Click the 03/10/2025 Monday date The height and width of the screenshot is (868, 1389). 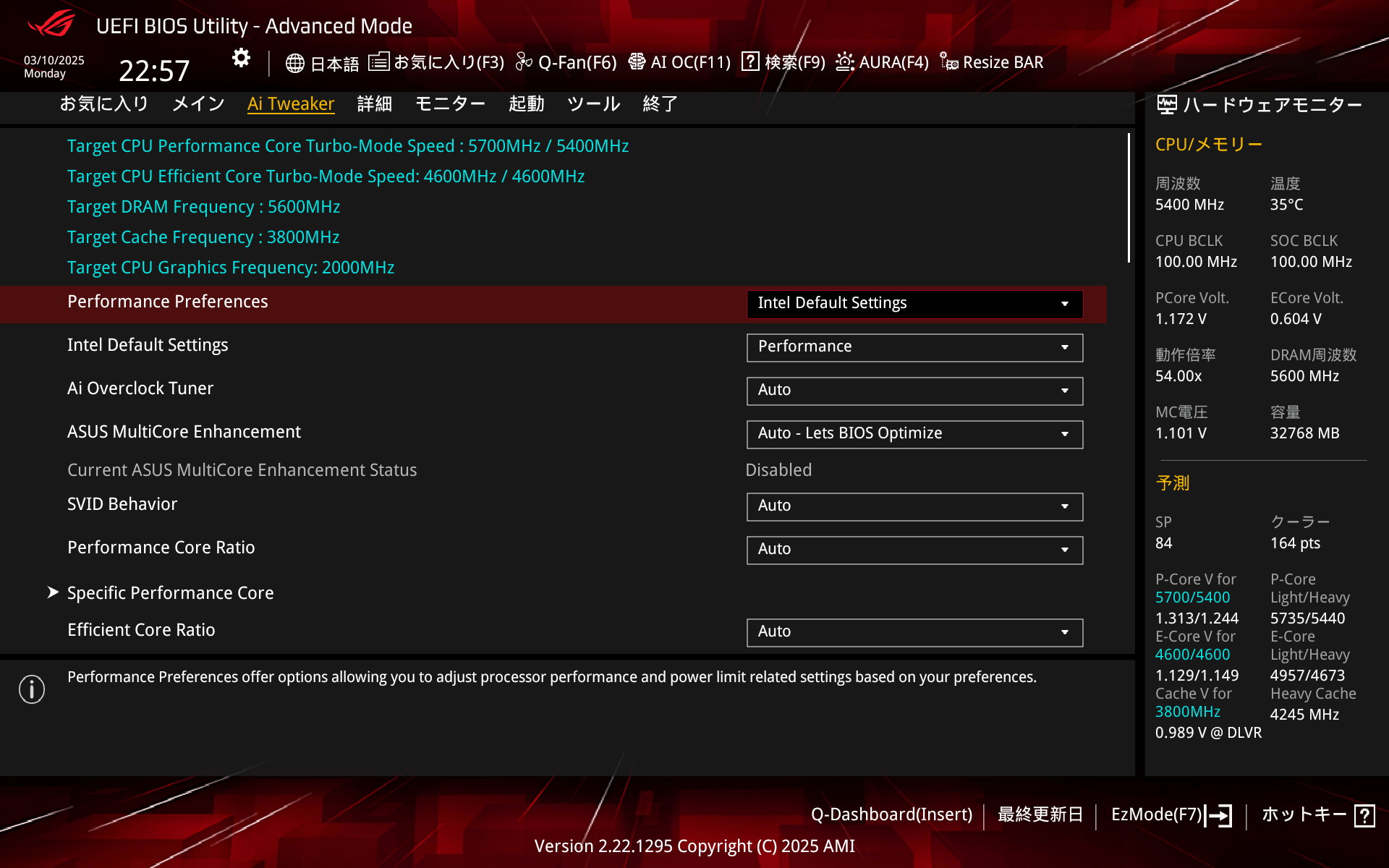coord(54,67)
